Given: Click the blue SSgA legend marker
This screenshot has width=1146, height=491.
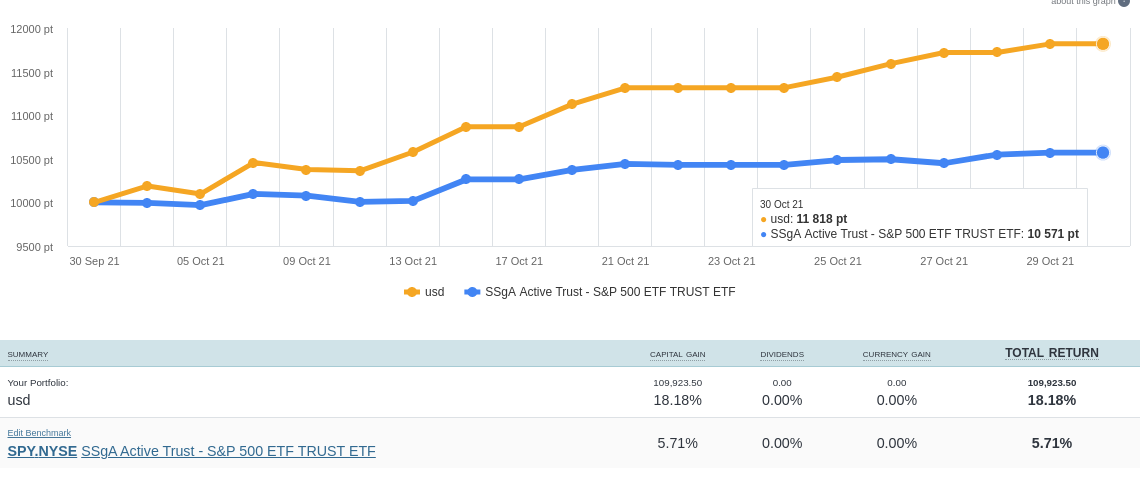Looking at the screenshot, I should [472, 292].
